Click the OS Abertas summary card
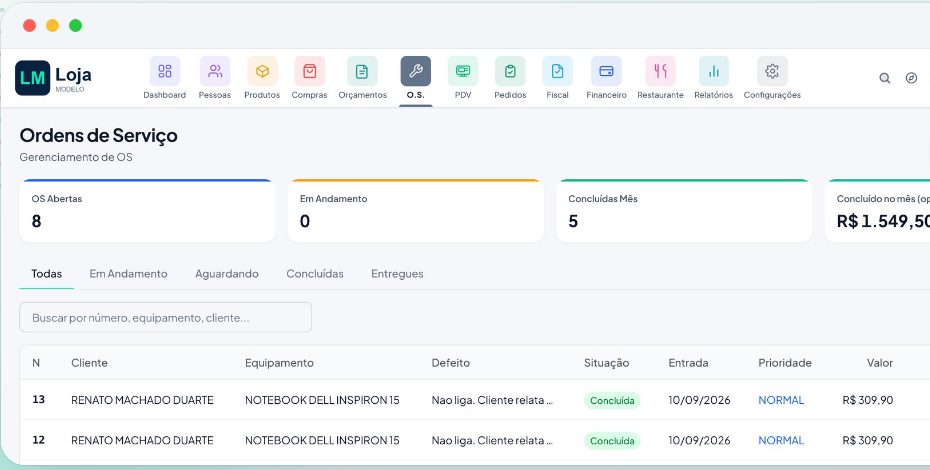 [147, 211]
